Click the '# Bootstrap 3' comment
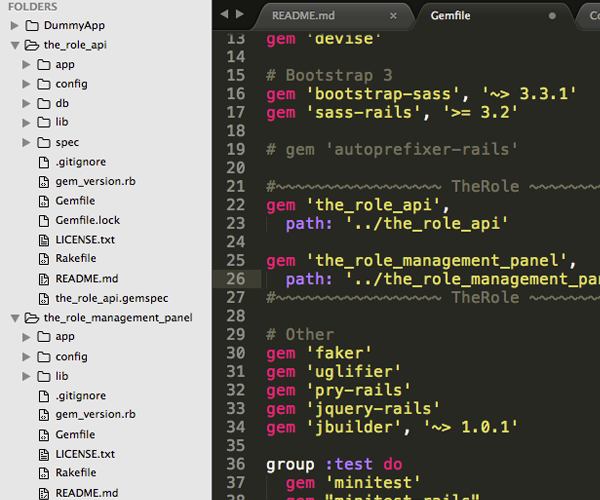 click(x=329, y=75)
